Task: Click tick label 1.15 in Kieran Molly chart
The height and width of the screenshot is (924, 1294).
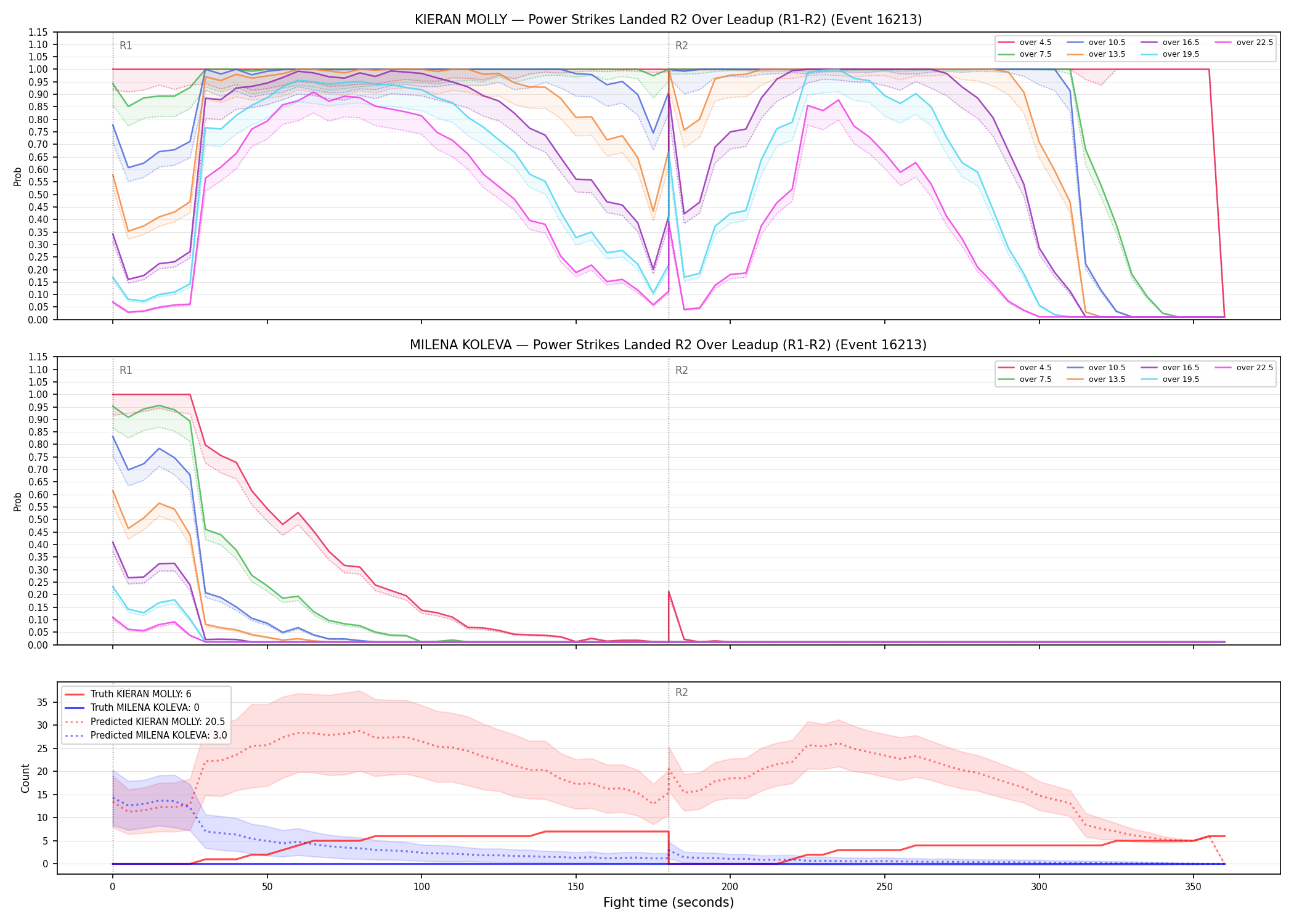Action: click(x=38, y=32)
